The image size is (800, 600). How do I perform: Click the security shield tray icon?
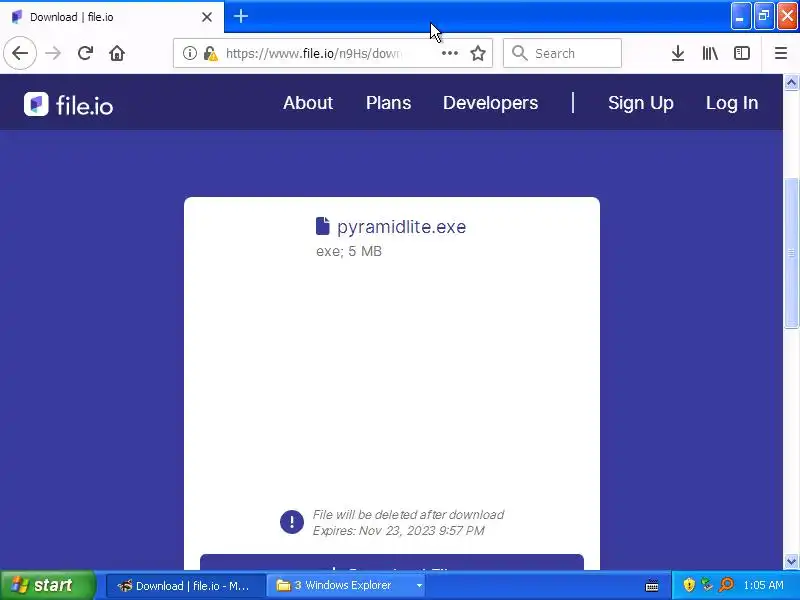689,585
